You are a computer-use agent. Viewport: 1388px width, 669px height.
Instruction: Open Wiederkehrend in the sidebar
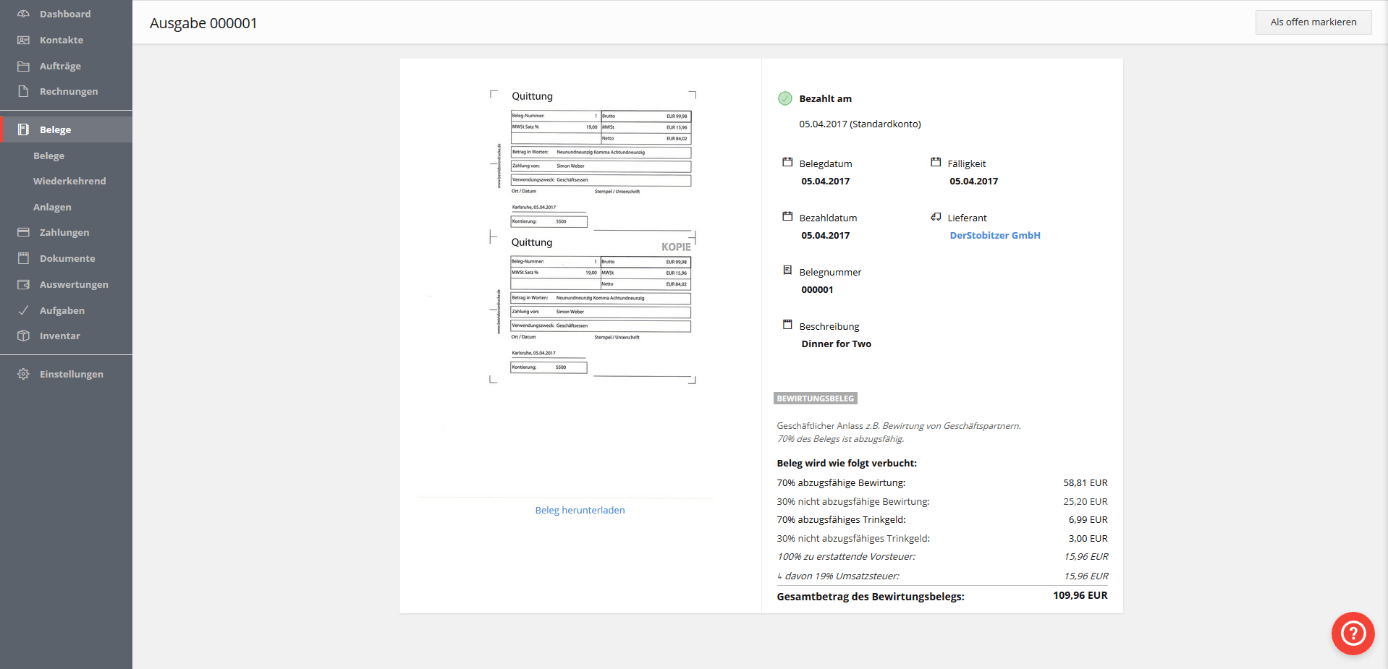(x=69, y=181)
